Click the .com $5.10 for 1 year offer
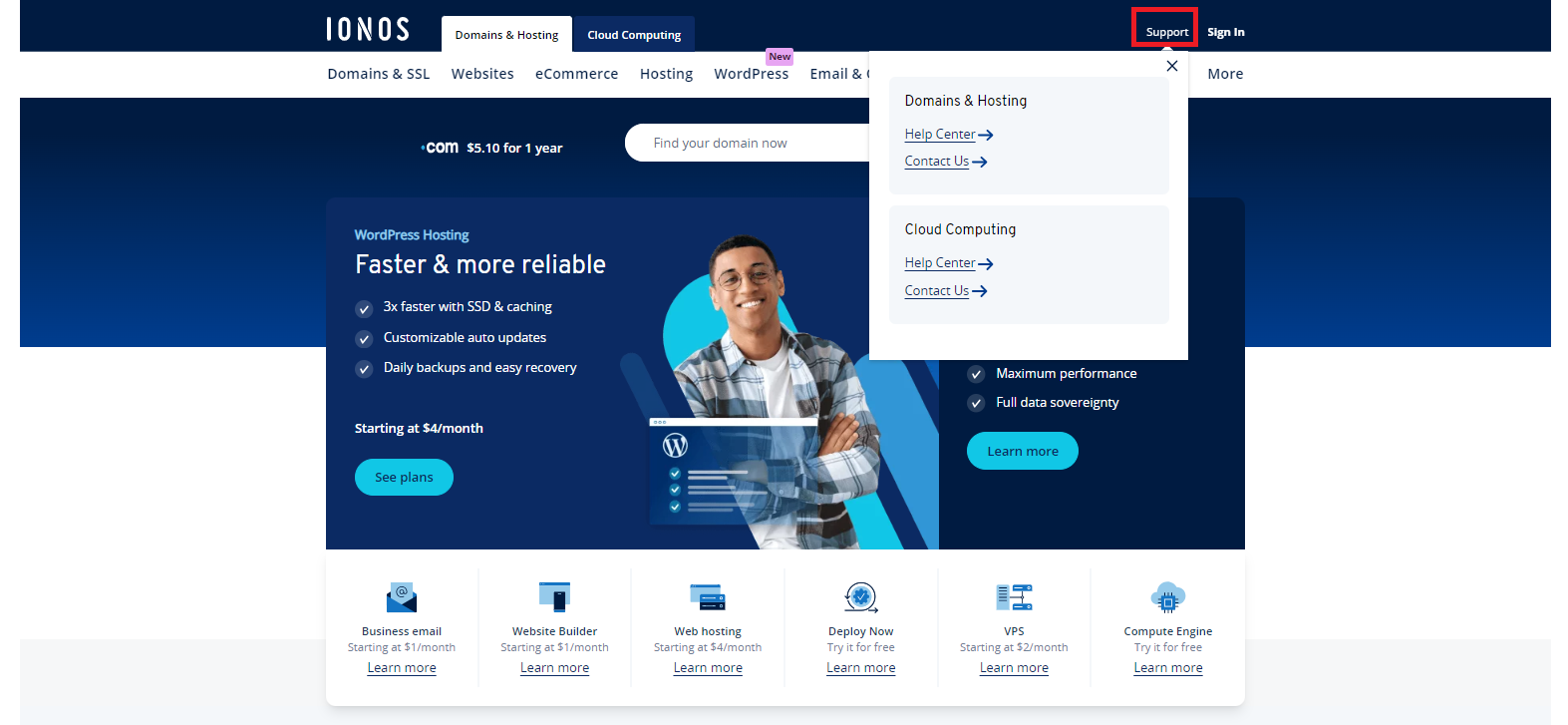Image resolution: width=1568 pixels, height=725 pixels. (491, 148)
